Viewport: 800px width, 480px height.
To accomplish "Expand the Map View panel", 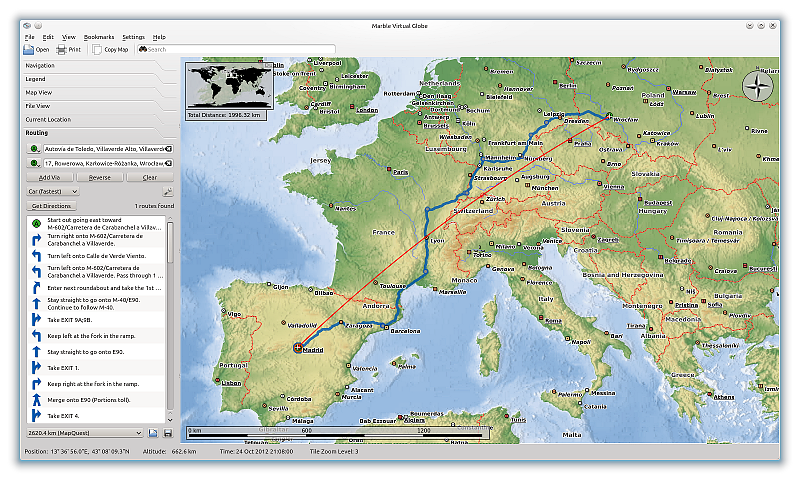I will pyautogui.click(x=99, y=93).
